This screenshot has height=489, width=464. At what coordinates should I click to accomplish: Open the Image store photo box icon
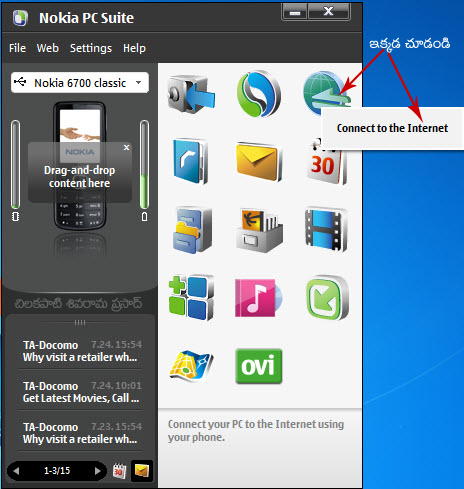click(259, 230)
